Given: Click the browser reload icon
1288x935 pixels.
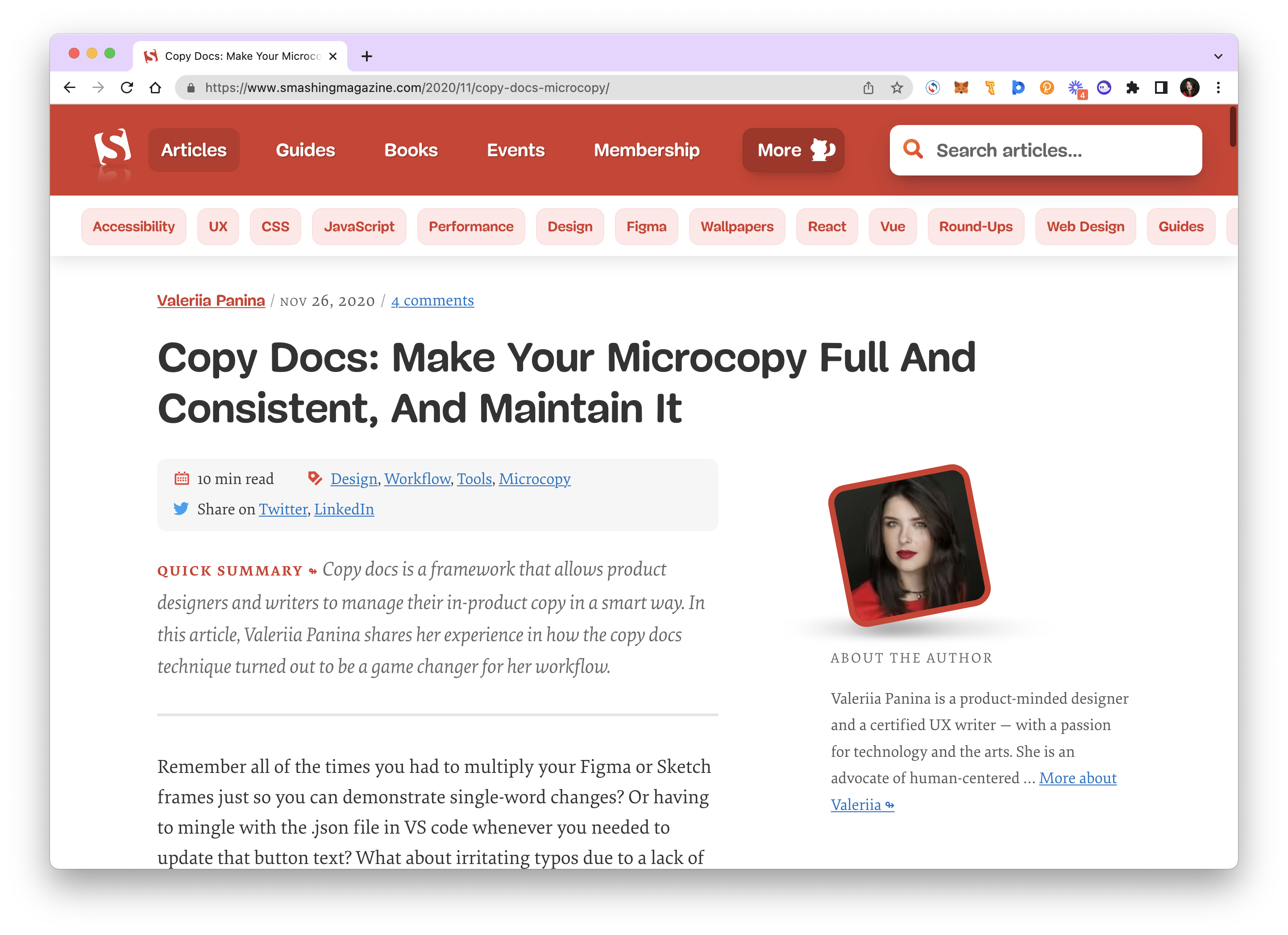Looking at the screenshot, I should tap(127, 88).
